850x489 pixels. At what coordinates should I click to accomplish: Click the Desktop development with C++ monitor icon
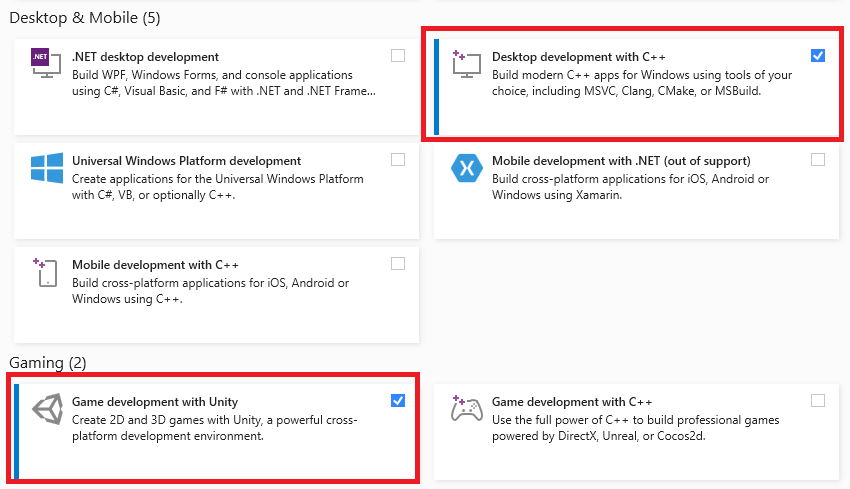[466, 63]
